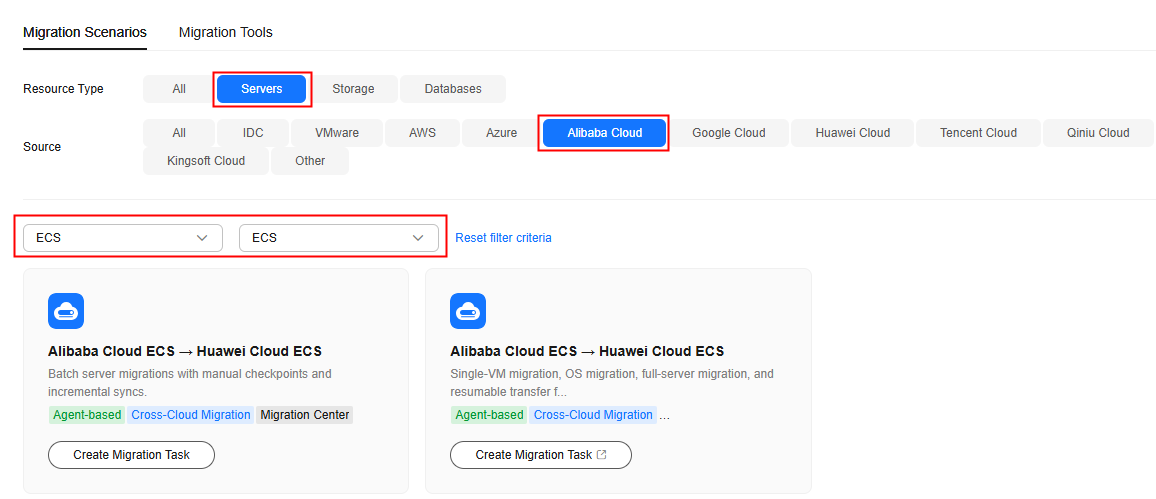Pick Kingsoft Cloud source option
The width and height of the screenshot is (1156, 499).
pos(206,161)
